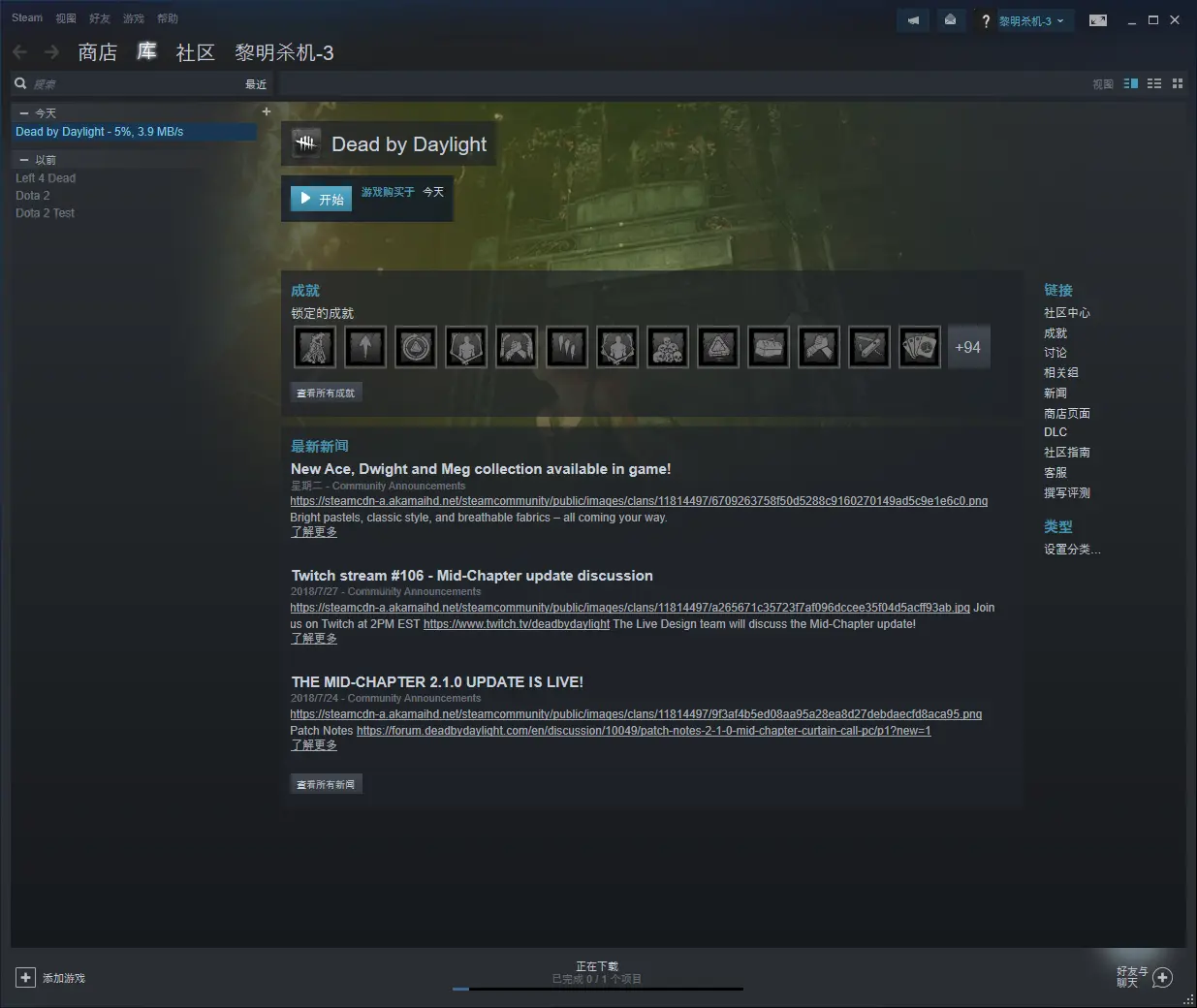Click the plus icon next to 添加游戏

pos(26,978)
